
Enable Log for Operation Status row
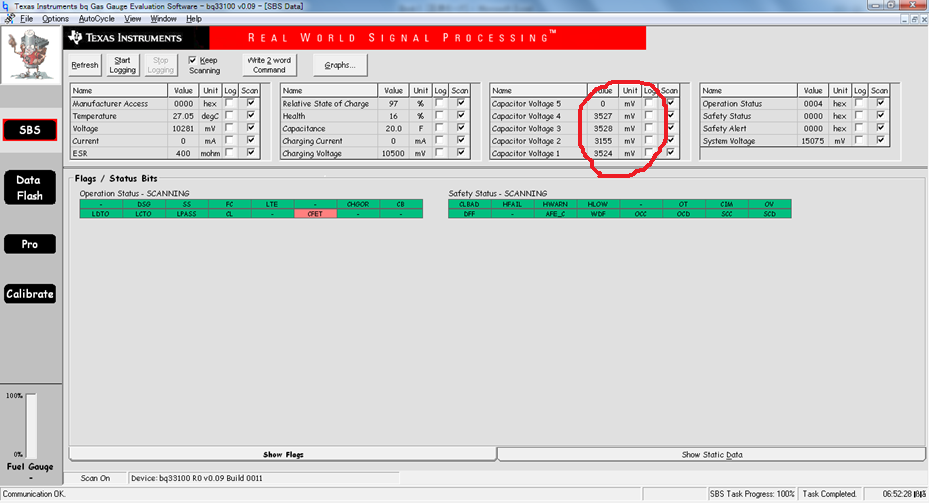click(859, 103)
